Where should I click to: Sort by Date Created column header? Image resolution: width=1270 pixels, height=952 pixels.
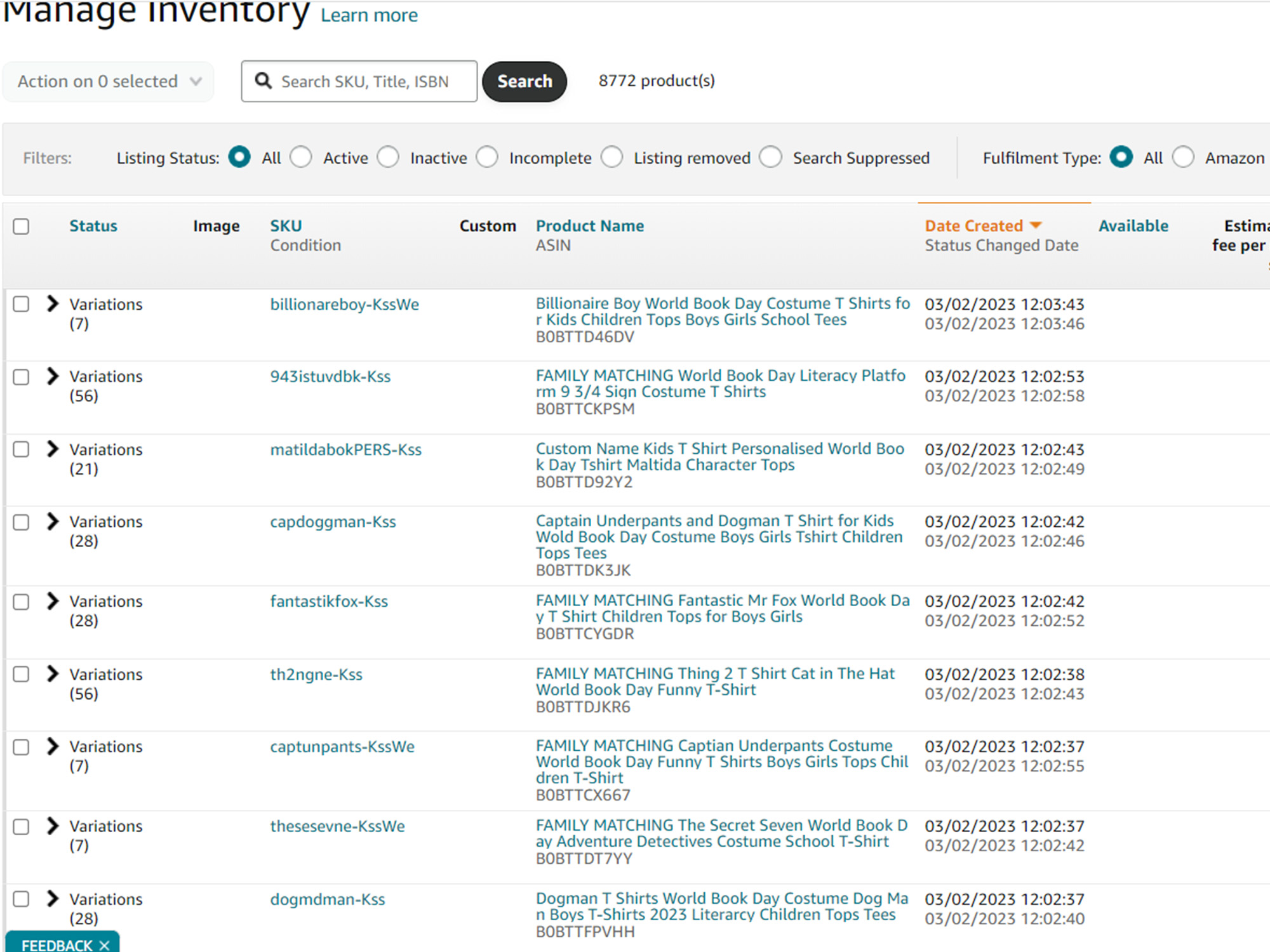(x=973, y=226)
